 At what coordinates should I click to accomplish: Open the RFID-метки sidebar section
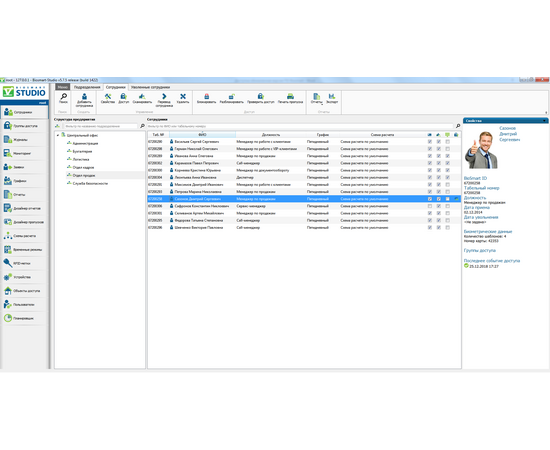pos(24,263)
